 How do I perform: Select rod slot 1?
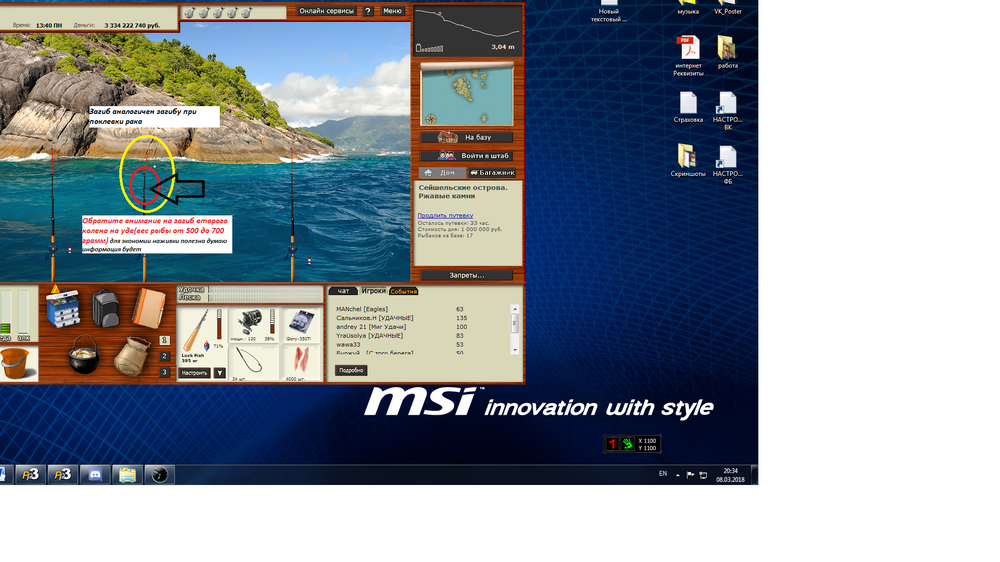(164, 340)
